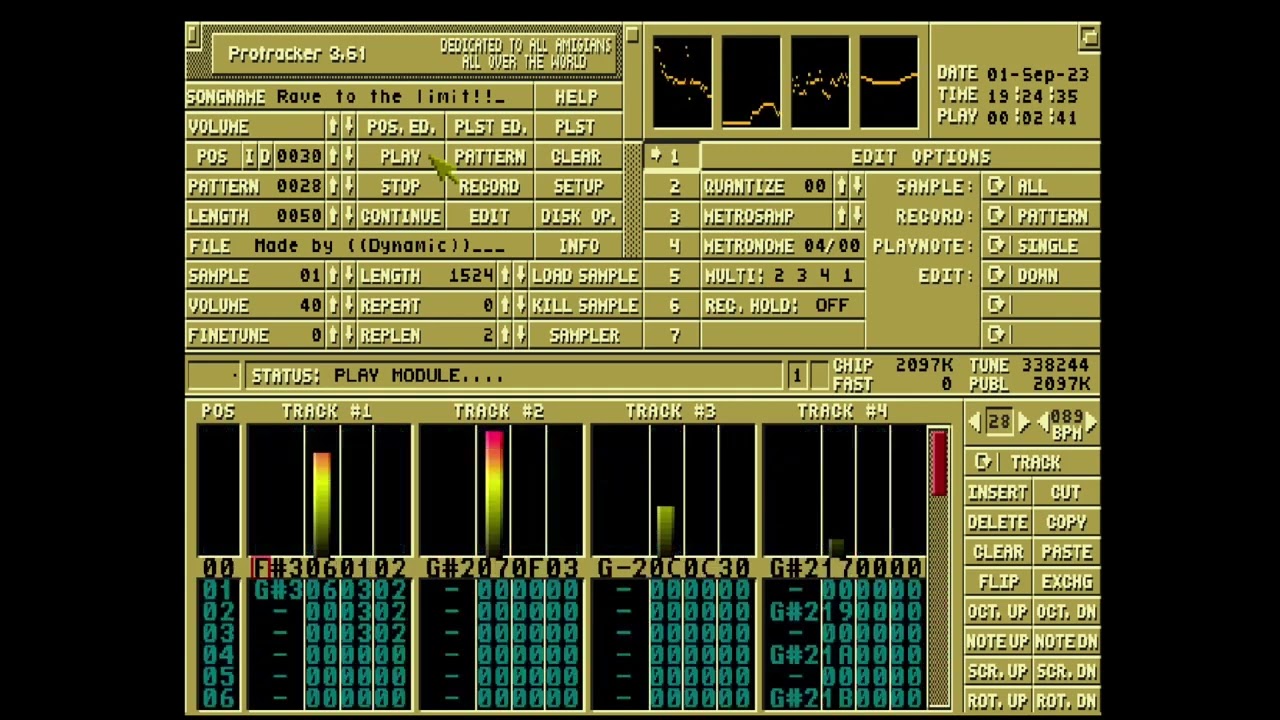Click the CONTINUE button
This screenshot has width=1280, height=720.
pyautogui.click(x=401, y=216)
